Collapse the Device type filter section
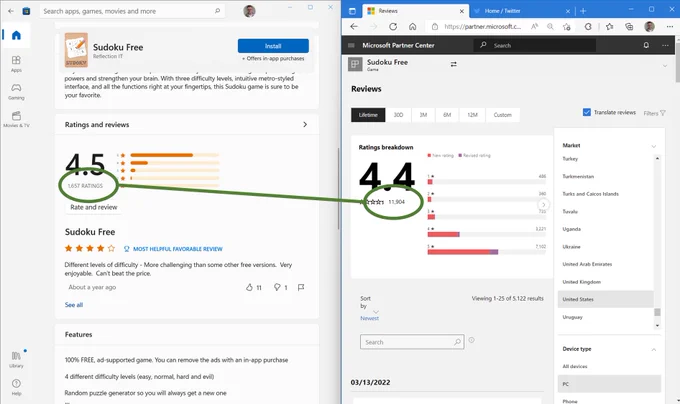Screen dimensions: 680x404 click(x=654, y=349)
